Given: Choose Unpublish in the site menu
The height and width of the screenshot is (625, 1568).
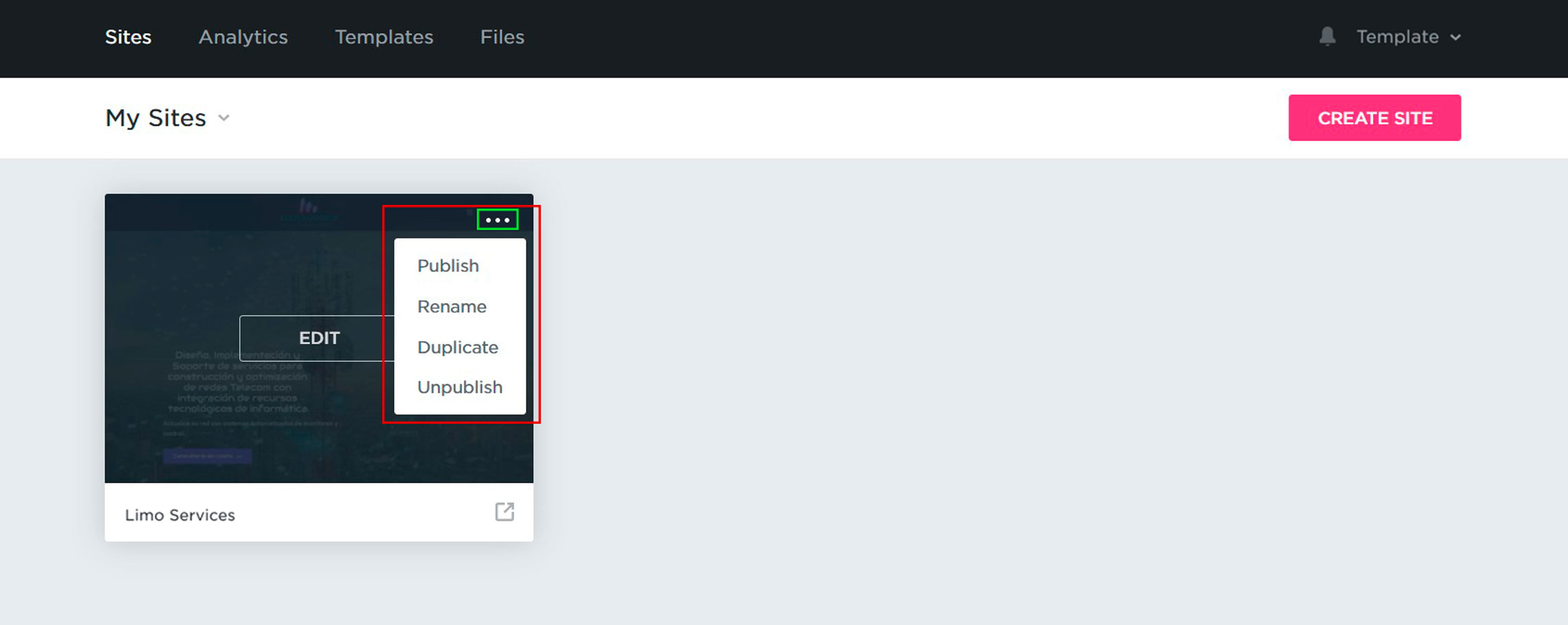Looking at the screenshot, I should coord(459,387).
